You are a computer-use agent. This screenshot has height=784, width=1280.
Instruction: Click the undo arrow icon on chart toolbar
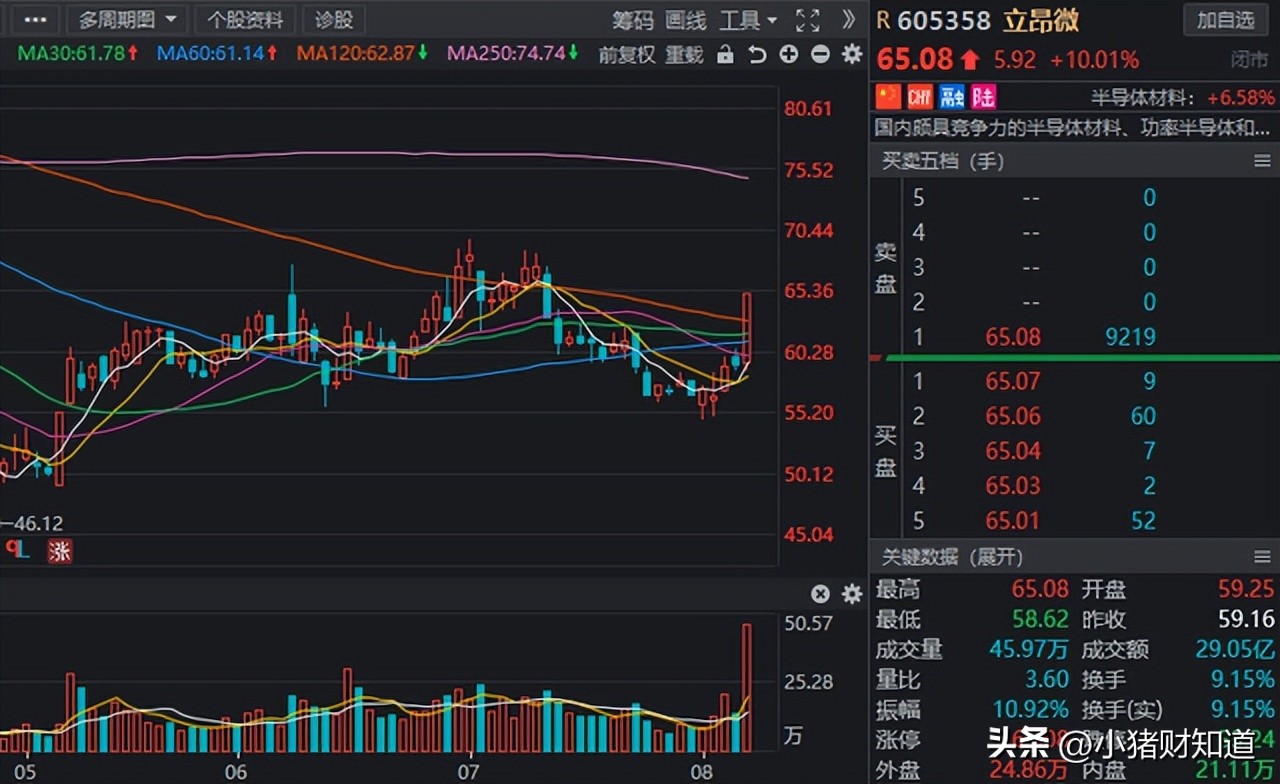click(757, 55)
